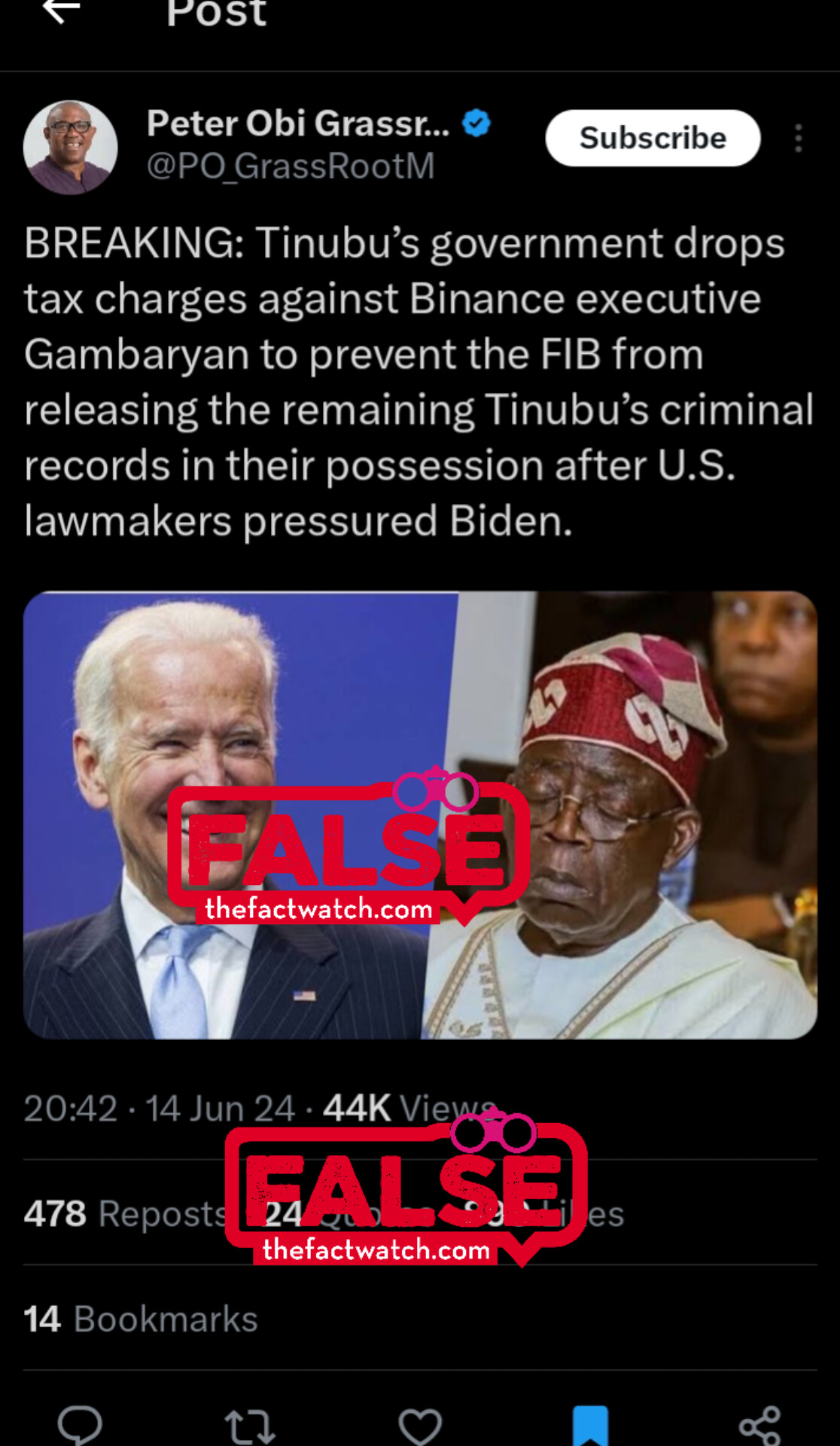Like the post with heart icon
The image size is (840, 1446).
click(x=419, y=1426)
